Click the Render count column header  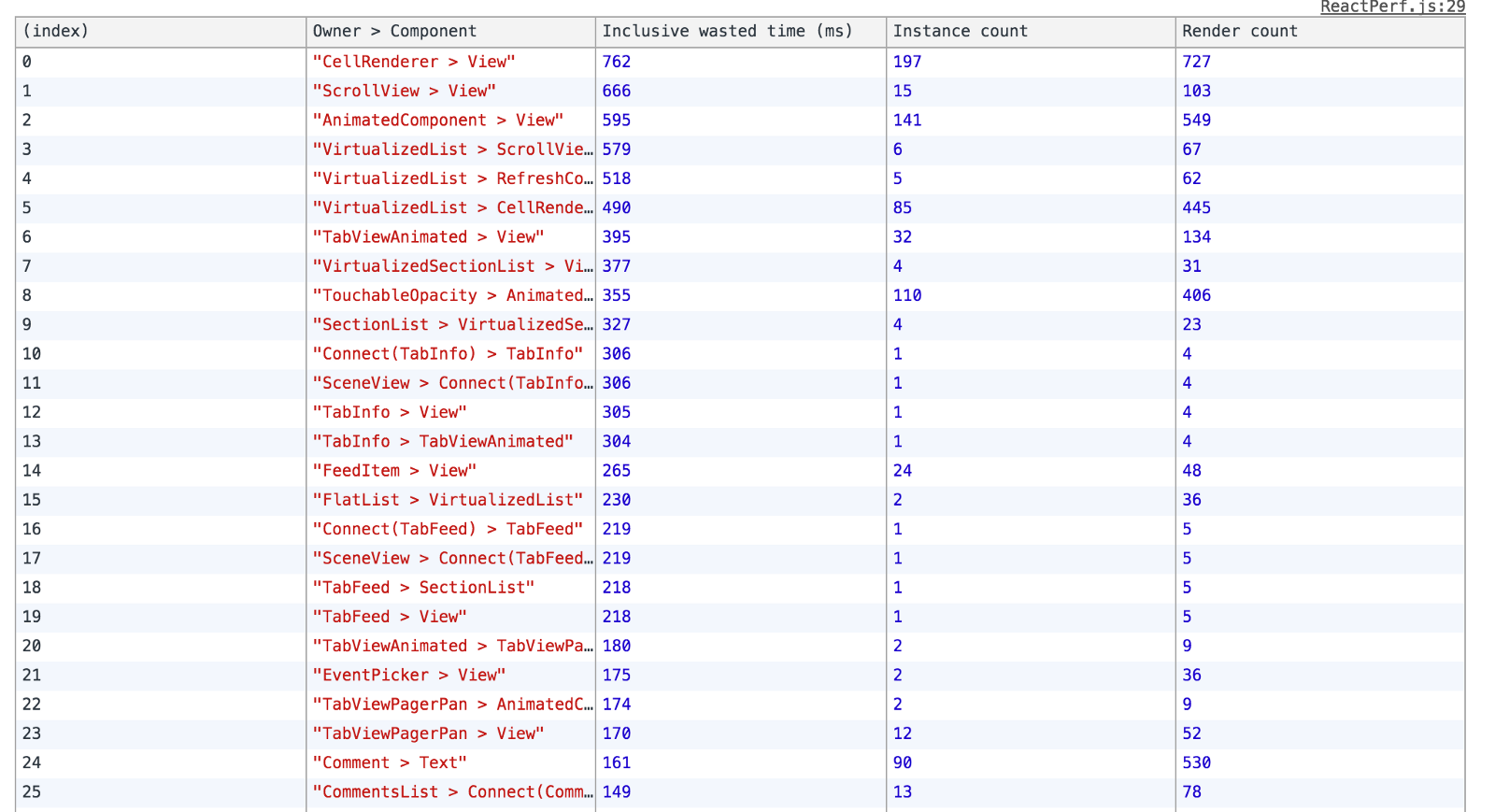tap(1239, 32)
